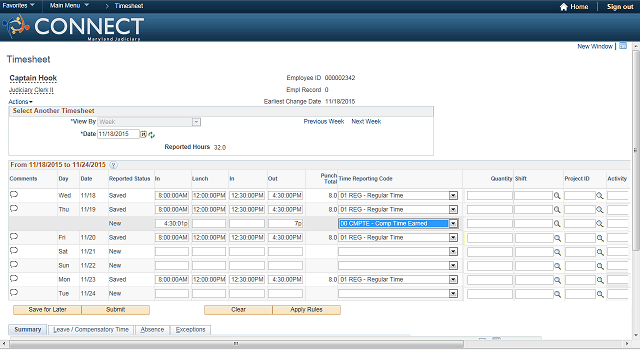The width and height of the screenshot is (640, 360).
Task: Open the Favorites menu
Action: tap(18, 6)
